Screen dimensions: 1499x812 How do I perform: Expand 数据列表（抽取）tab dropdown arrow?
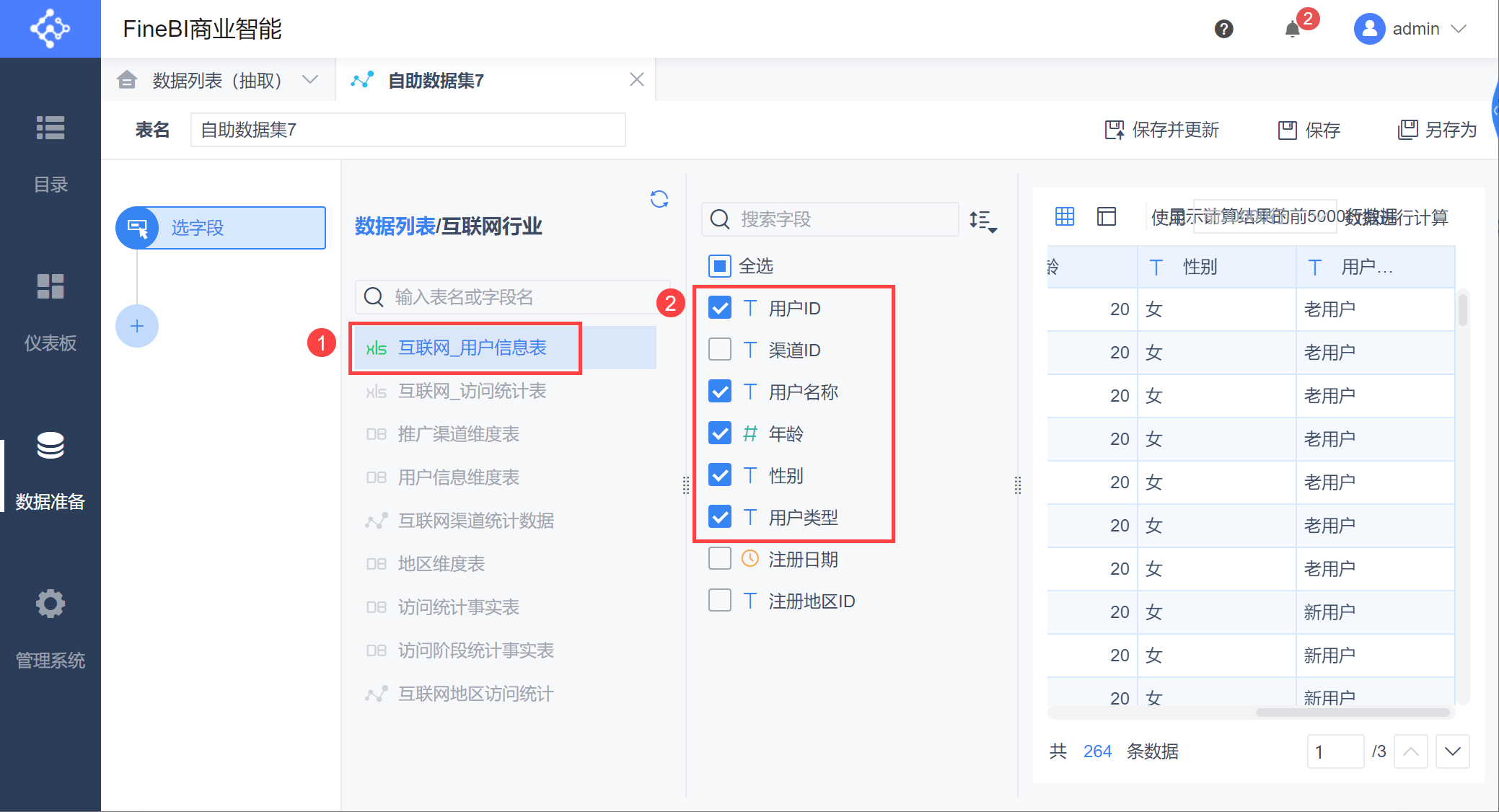click(x=310, y=80)
